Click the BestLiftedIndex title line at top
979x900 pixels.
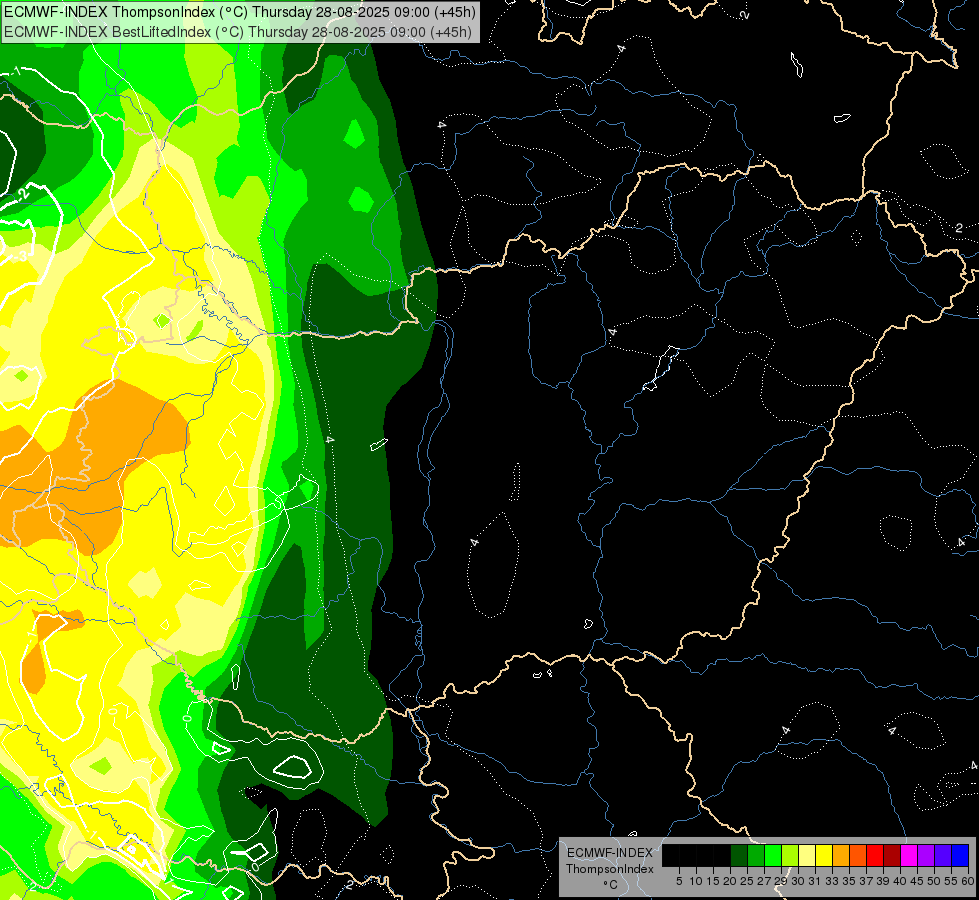pyautogui.click(x=238, y=32)
